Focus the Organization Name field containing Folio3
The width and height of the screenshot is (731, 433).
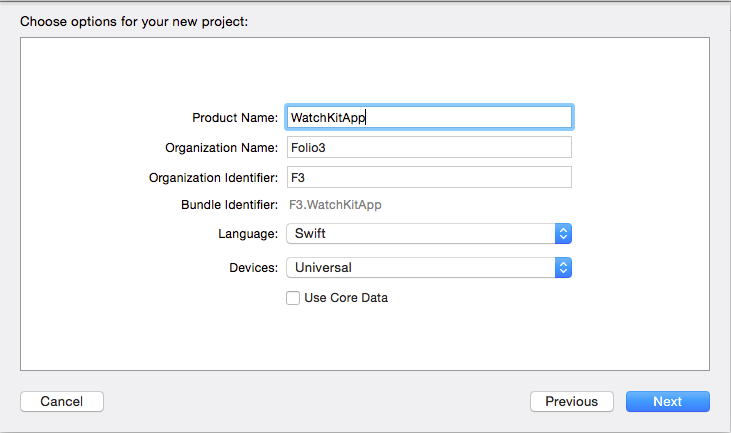point(428,147)
